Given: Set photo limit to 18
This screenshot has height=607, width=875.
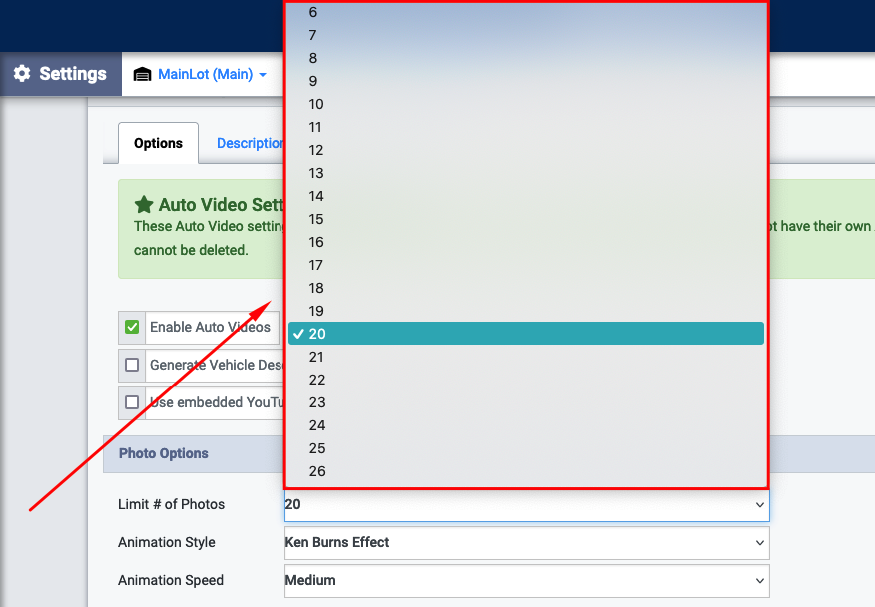Looking at the screenshot, I should (526, 288).
